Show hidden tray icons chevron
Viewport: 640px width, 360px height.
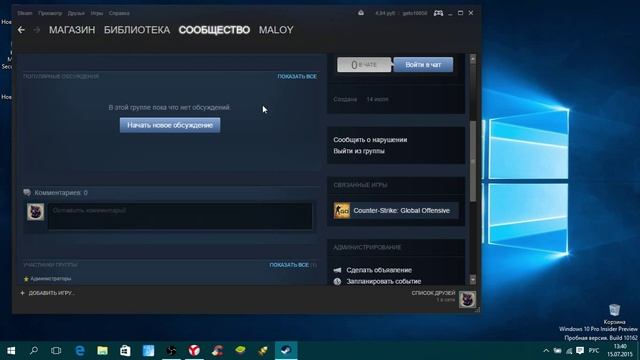point(546,351)
